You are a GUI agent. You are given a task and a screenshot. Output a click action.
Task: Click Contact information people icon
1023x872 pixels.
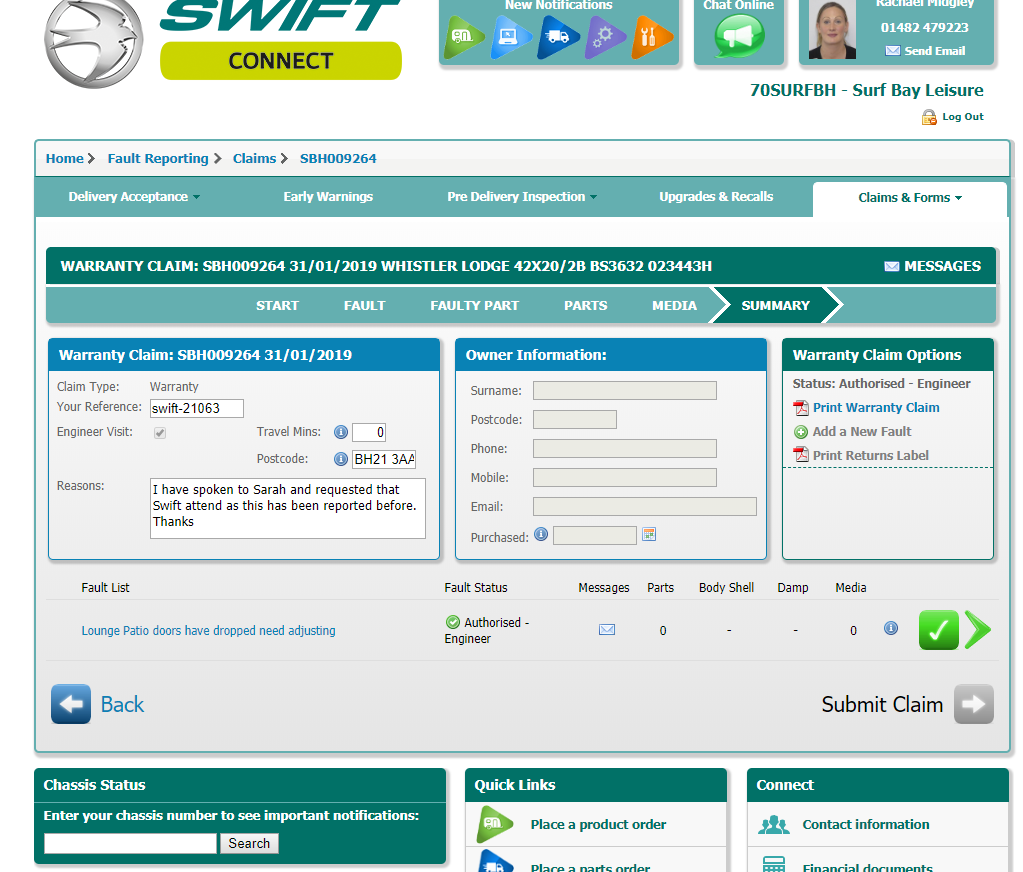(774, 825)
